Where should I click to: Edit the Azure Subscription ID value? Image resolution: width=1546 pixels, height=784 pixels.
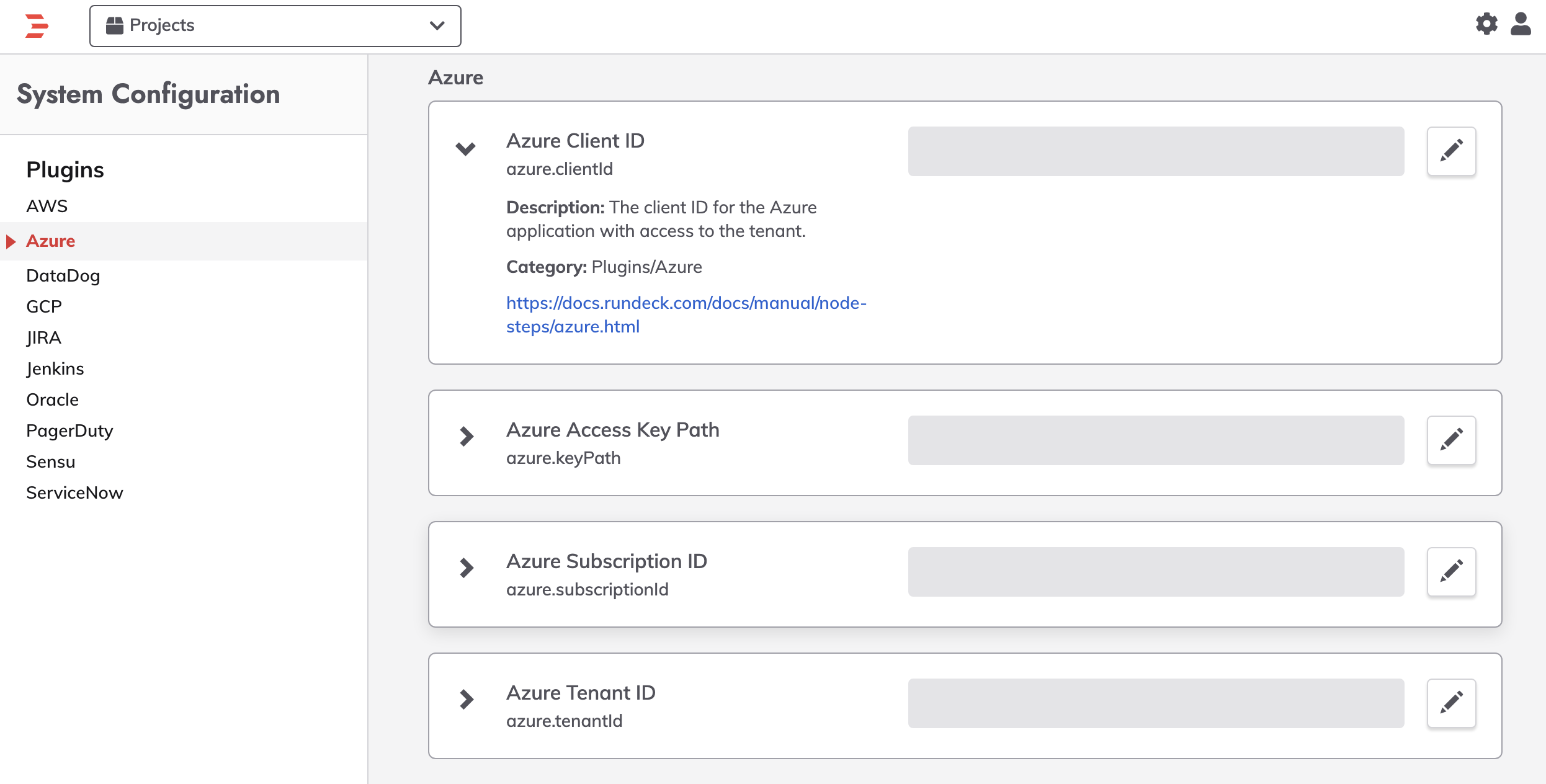point(1451,572)
